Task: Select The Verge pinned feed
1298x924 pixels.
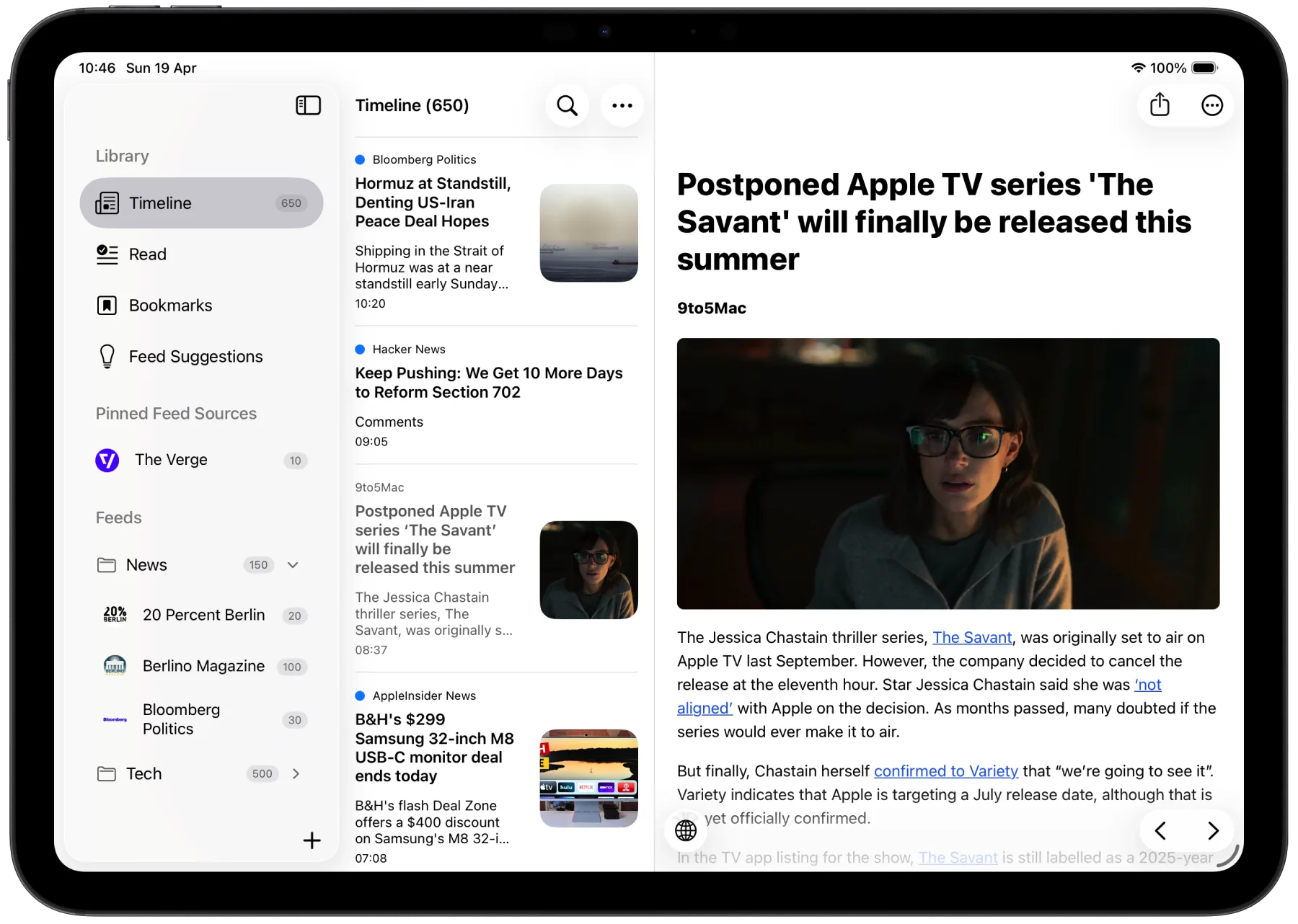Action: tap(171, 460)
